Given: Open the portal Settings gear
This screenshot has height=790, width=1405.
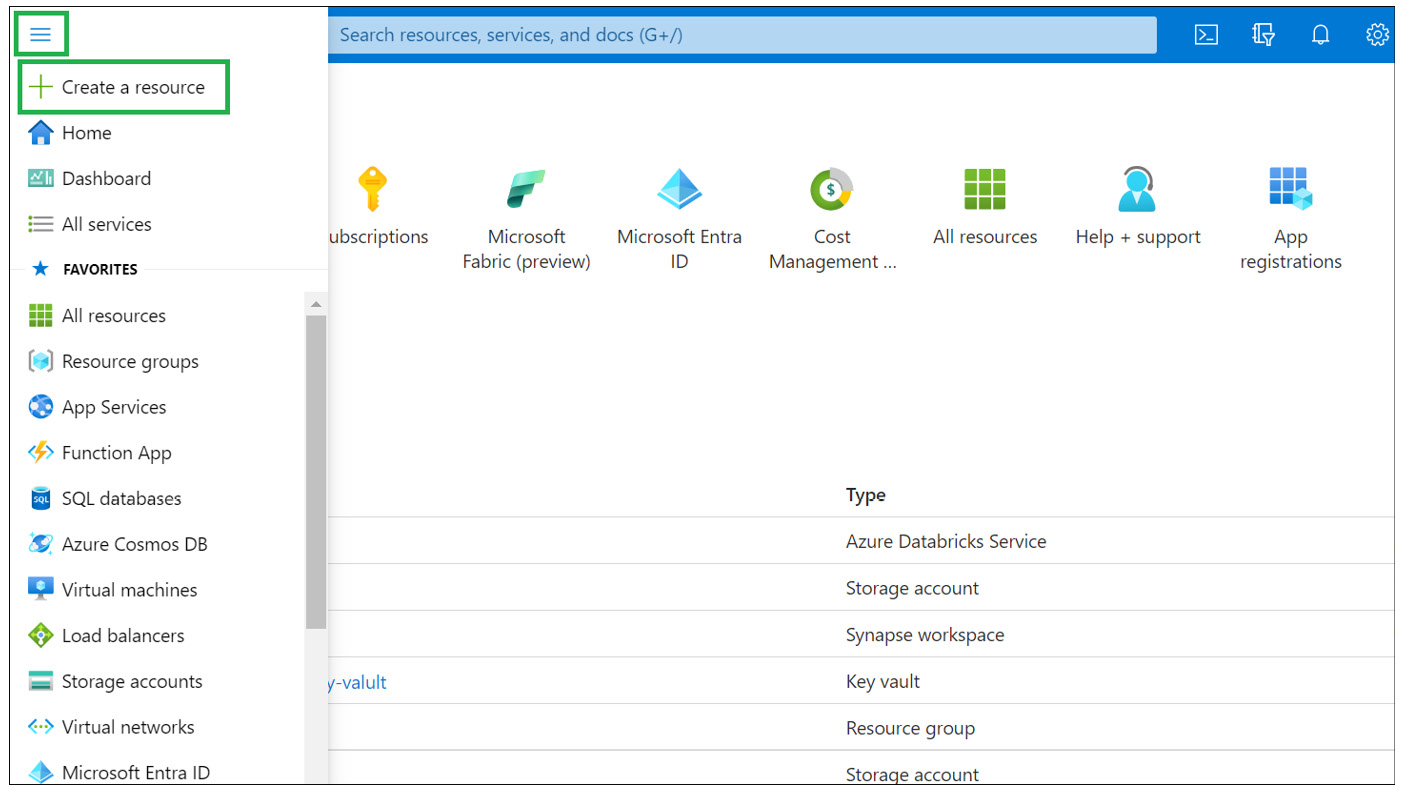Looking at the screenshot, I should 1377,35.
